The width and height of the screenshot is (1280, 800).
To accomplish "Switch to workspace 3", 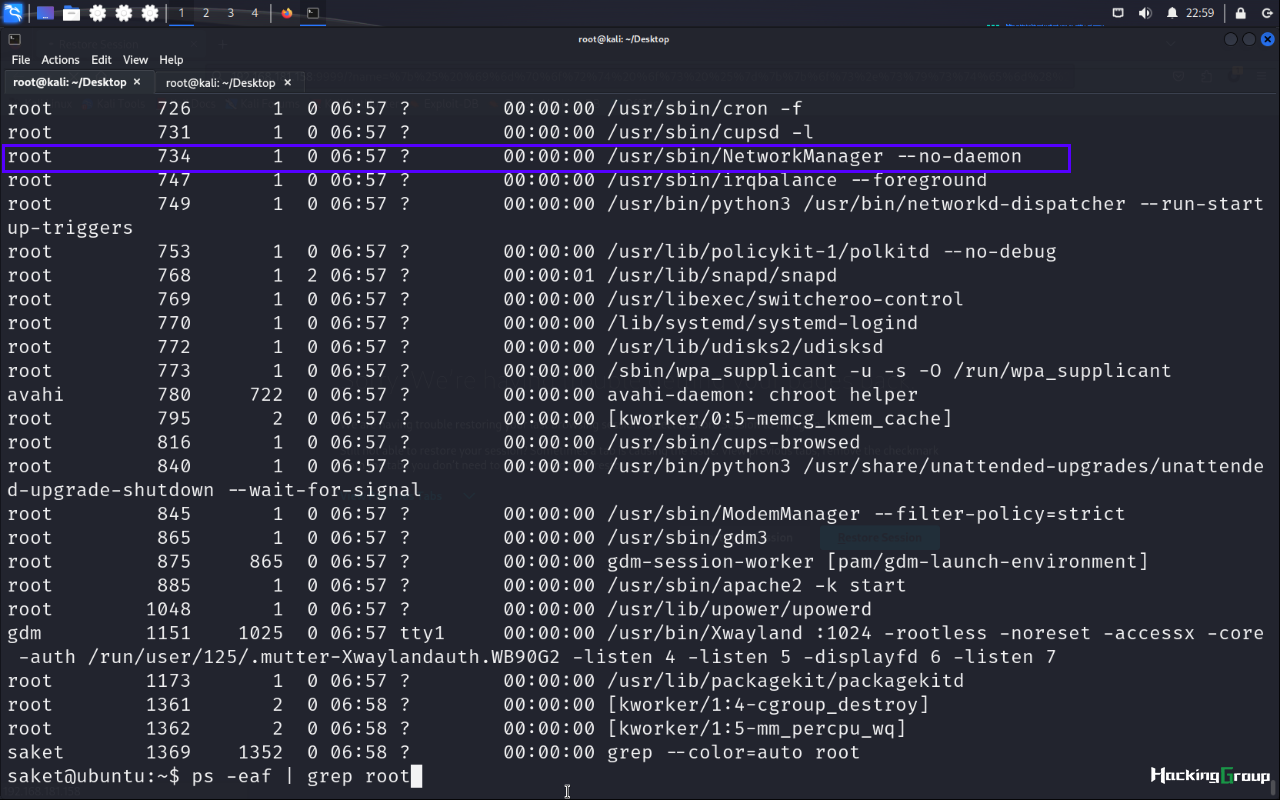I will tap(230, 13).
